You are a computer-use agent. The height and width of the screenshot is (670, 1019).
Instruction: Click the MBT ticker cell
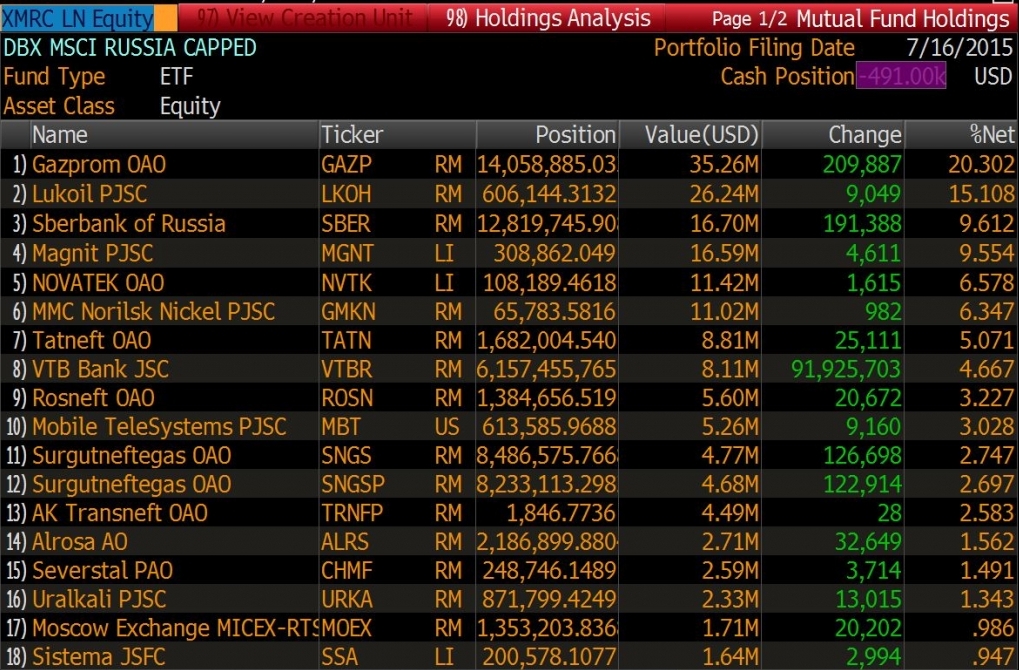[341, 426]
